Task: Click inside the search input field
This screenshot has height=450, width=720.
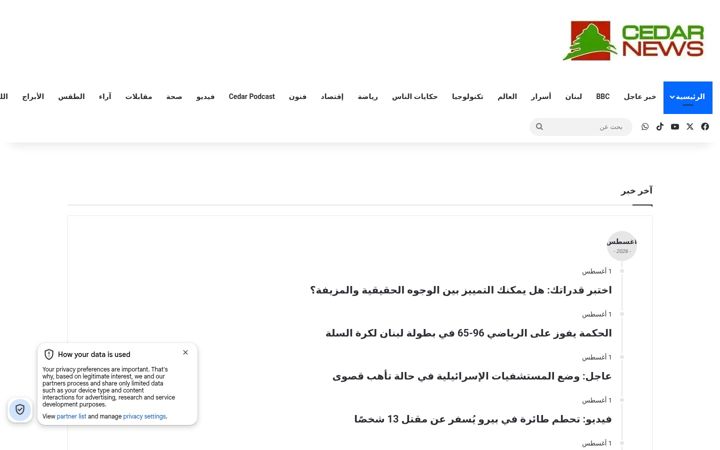Action: pos(581,127)
